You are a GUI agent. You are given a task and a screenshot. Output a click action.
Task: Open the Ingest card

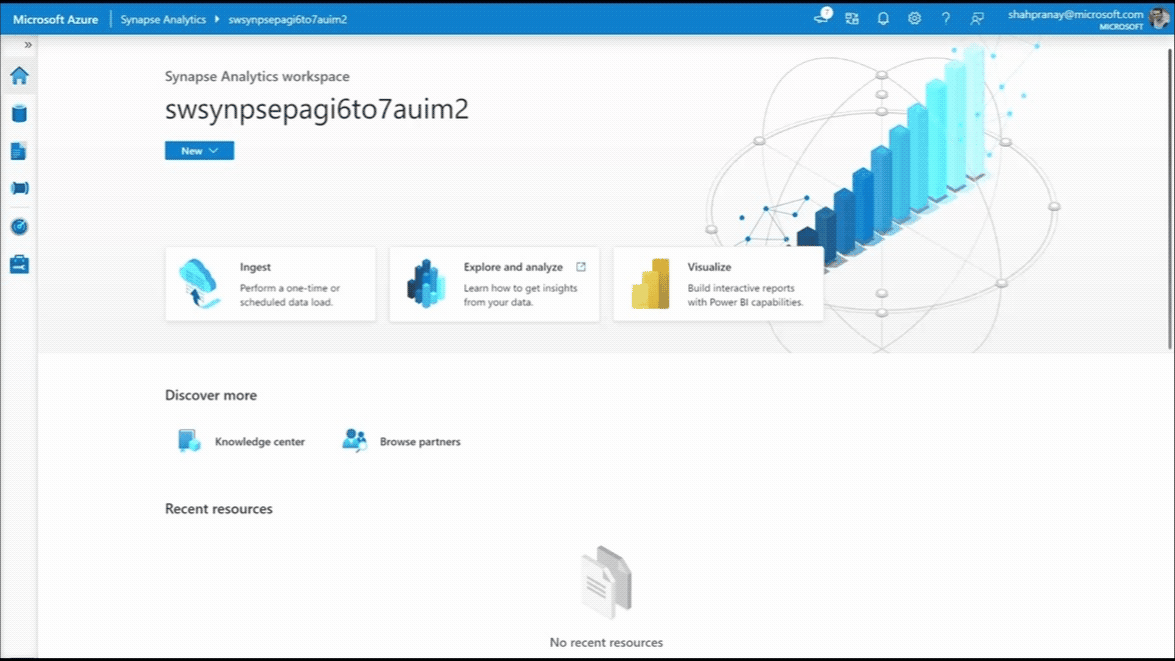click(x=271, y=284)
